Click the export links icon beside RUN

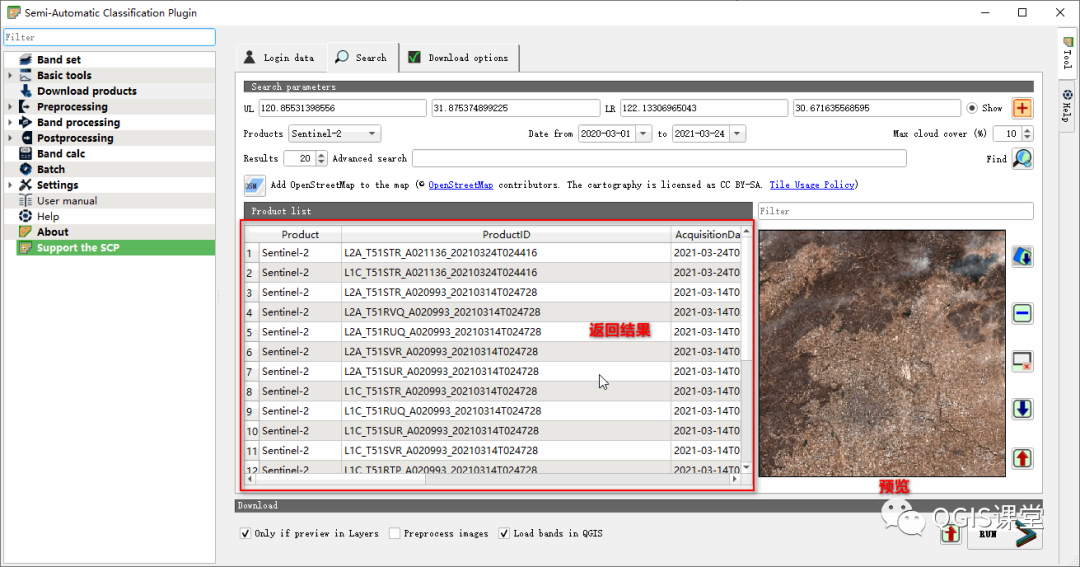(x=951, y=534)
